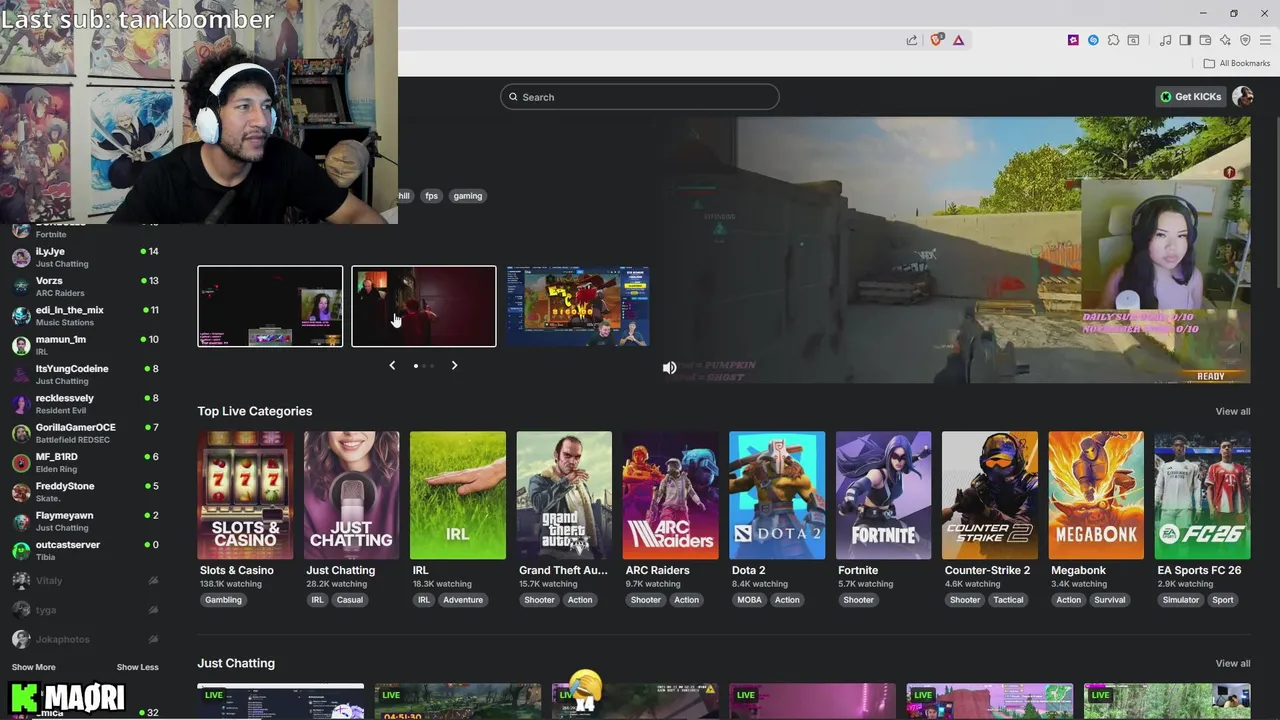Go to next featured stream arrow

[454, 365]
